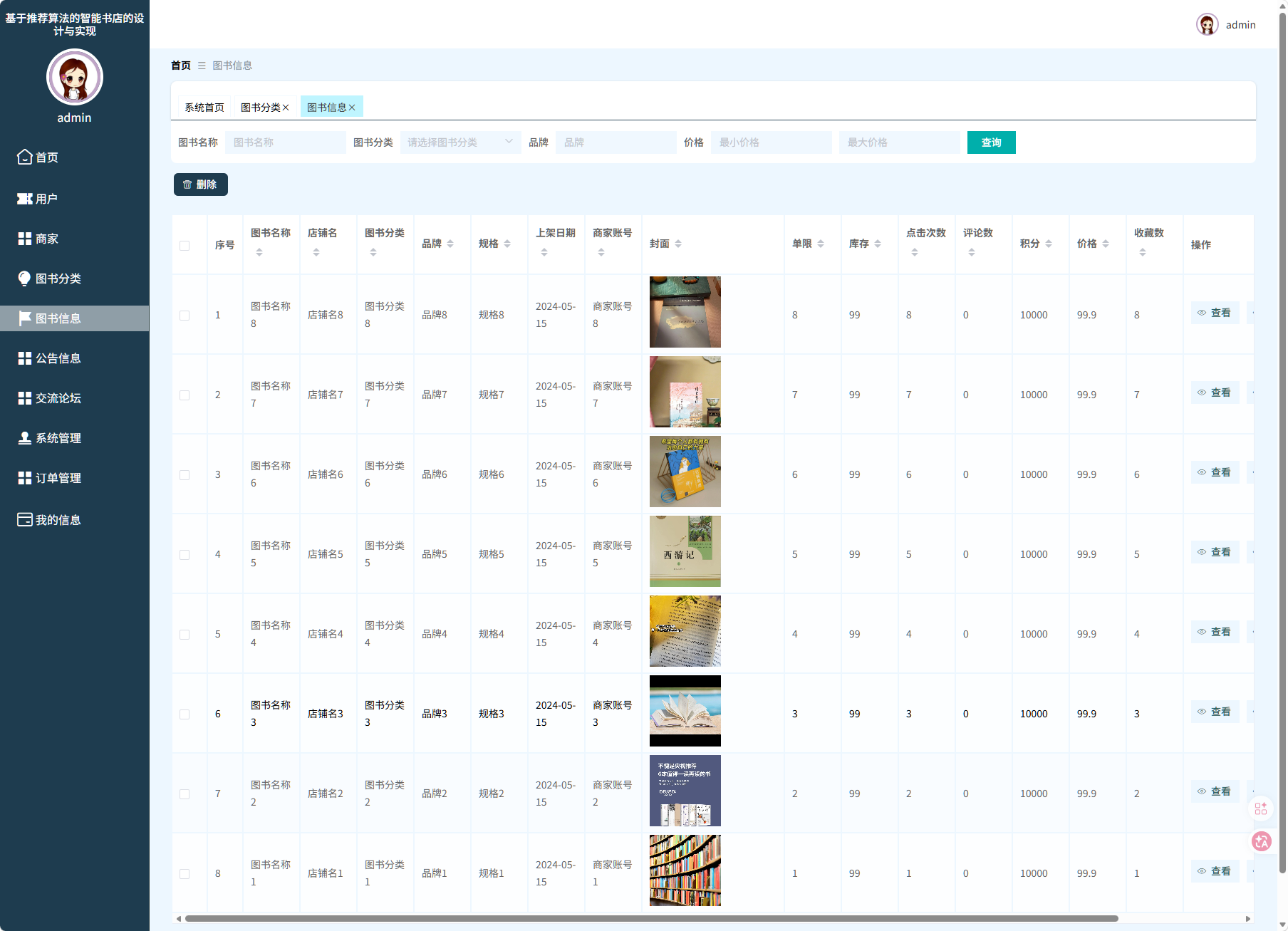Click the 查询 search button
Image resolution: width=1288 pixels, height=931 pixels.
(991, 142)
